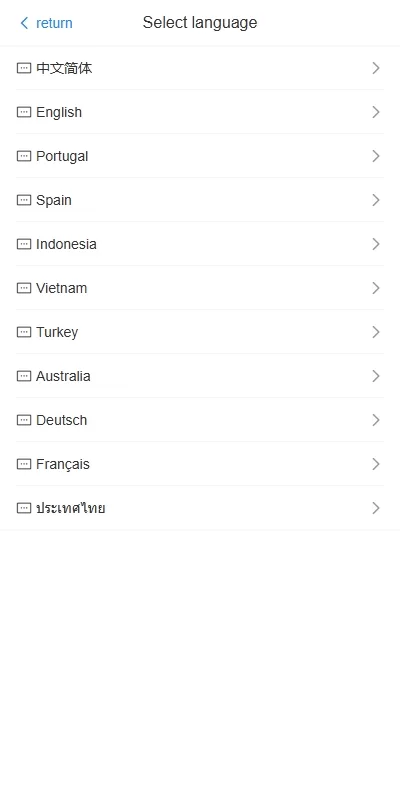The height and width of the screenshot is (800, 400).
Task: Click the message icon beside Vietnam
Action: coord(24,288)
